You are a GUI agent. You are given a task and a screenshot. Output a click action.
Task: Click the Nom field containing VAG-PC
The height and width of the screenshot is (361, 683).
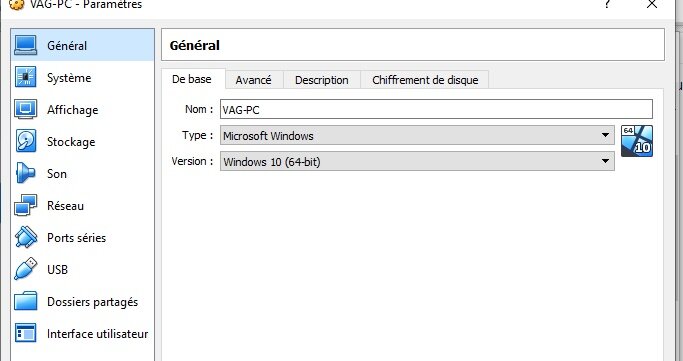point(436,109)
